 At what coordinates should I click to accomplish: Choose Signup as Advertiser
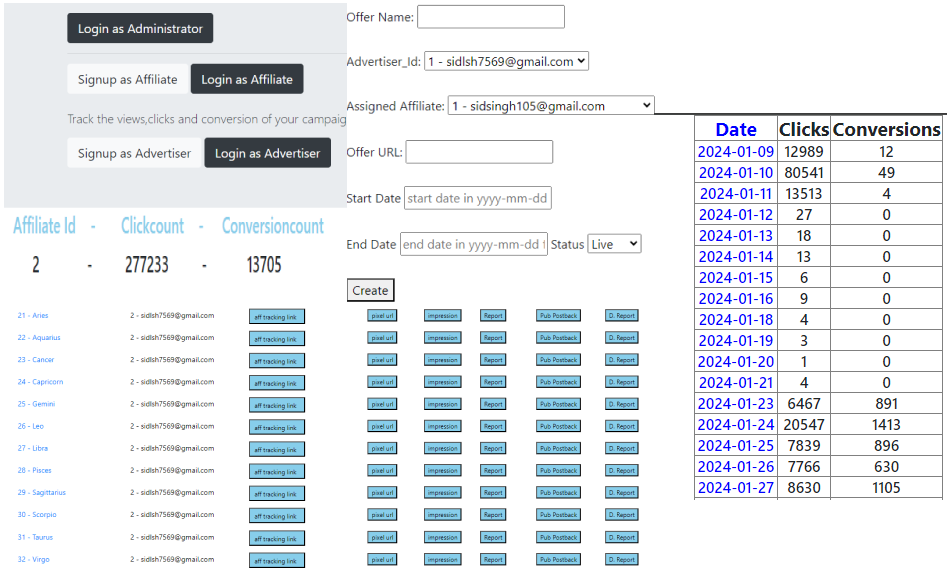(134, 153)
